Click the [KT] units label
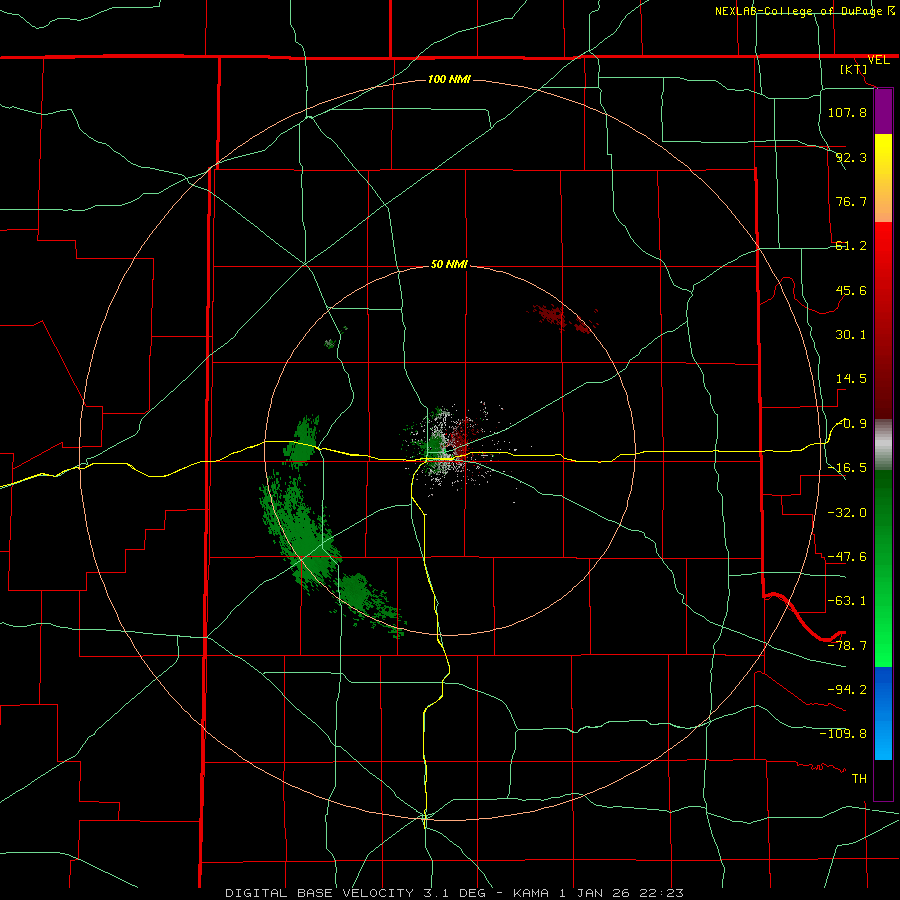900x900 pixels. pos(854,69)
